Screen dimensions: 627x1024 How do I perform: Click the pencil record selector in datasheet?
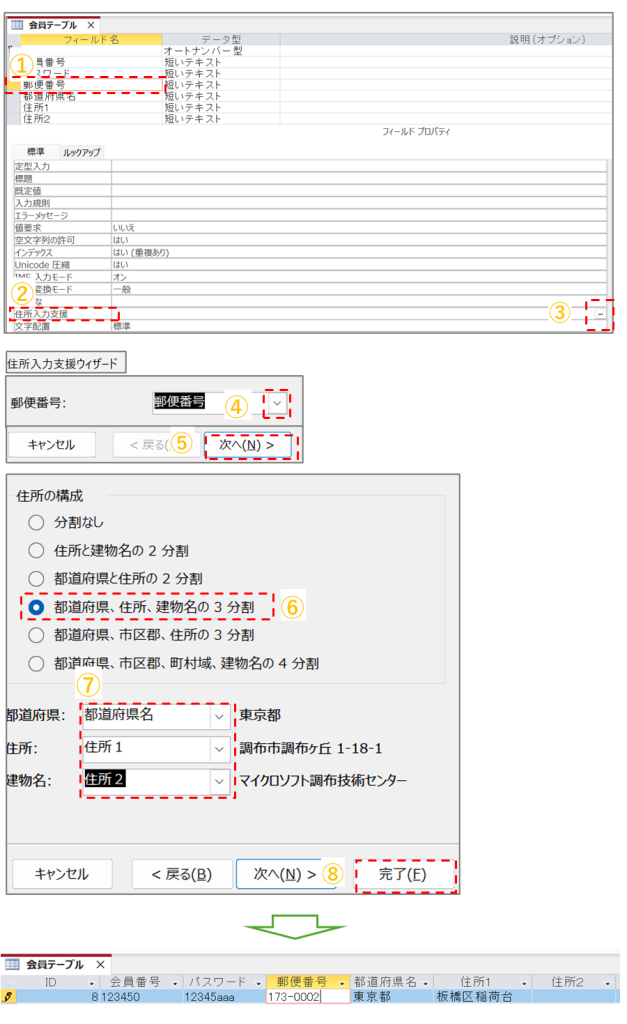9,997
